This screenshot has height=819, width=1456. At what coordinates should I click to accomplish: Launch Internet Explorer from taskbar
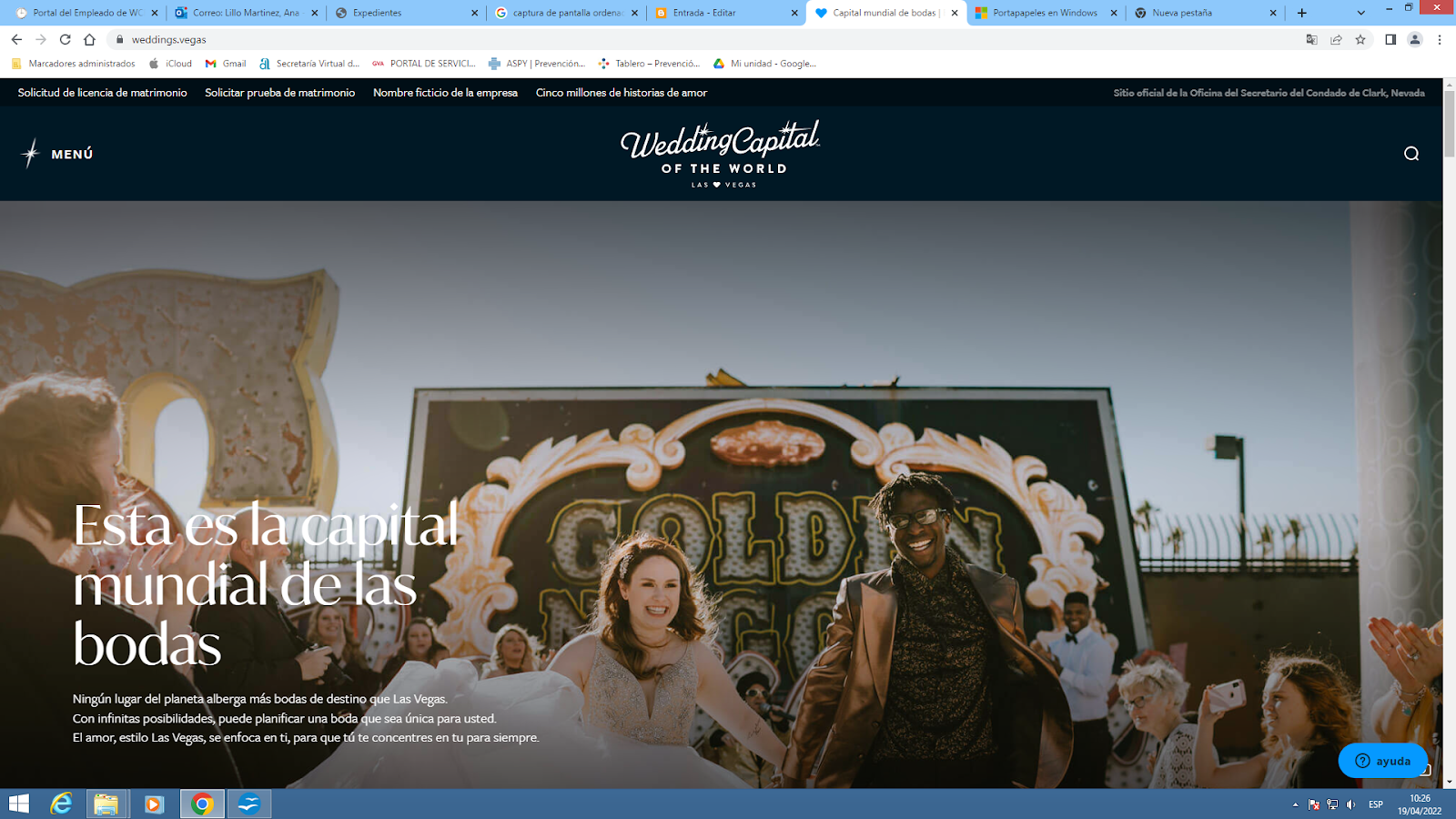pyautogui.click(x=61, y=804)
